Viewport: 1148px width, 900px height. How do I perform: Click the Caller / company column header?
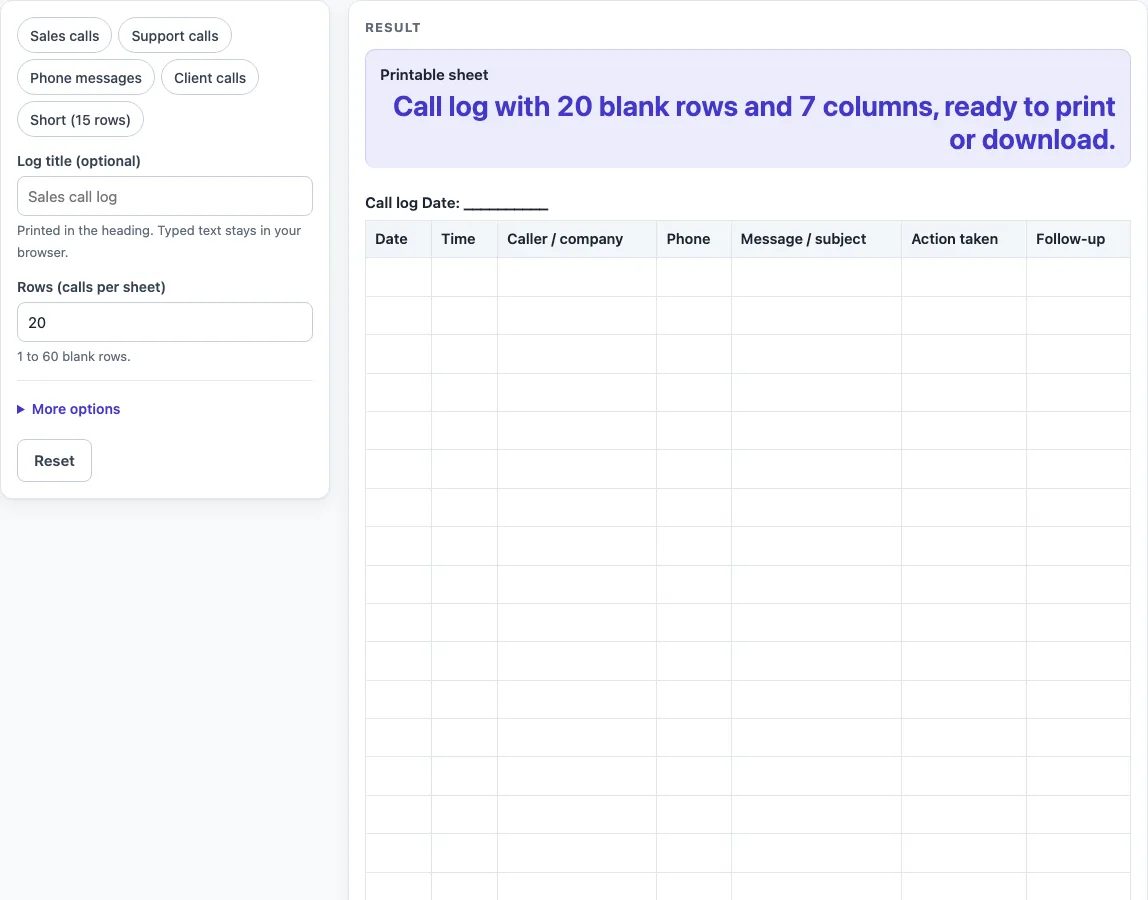click(577, 239)
